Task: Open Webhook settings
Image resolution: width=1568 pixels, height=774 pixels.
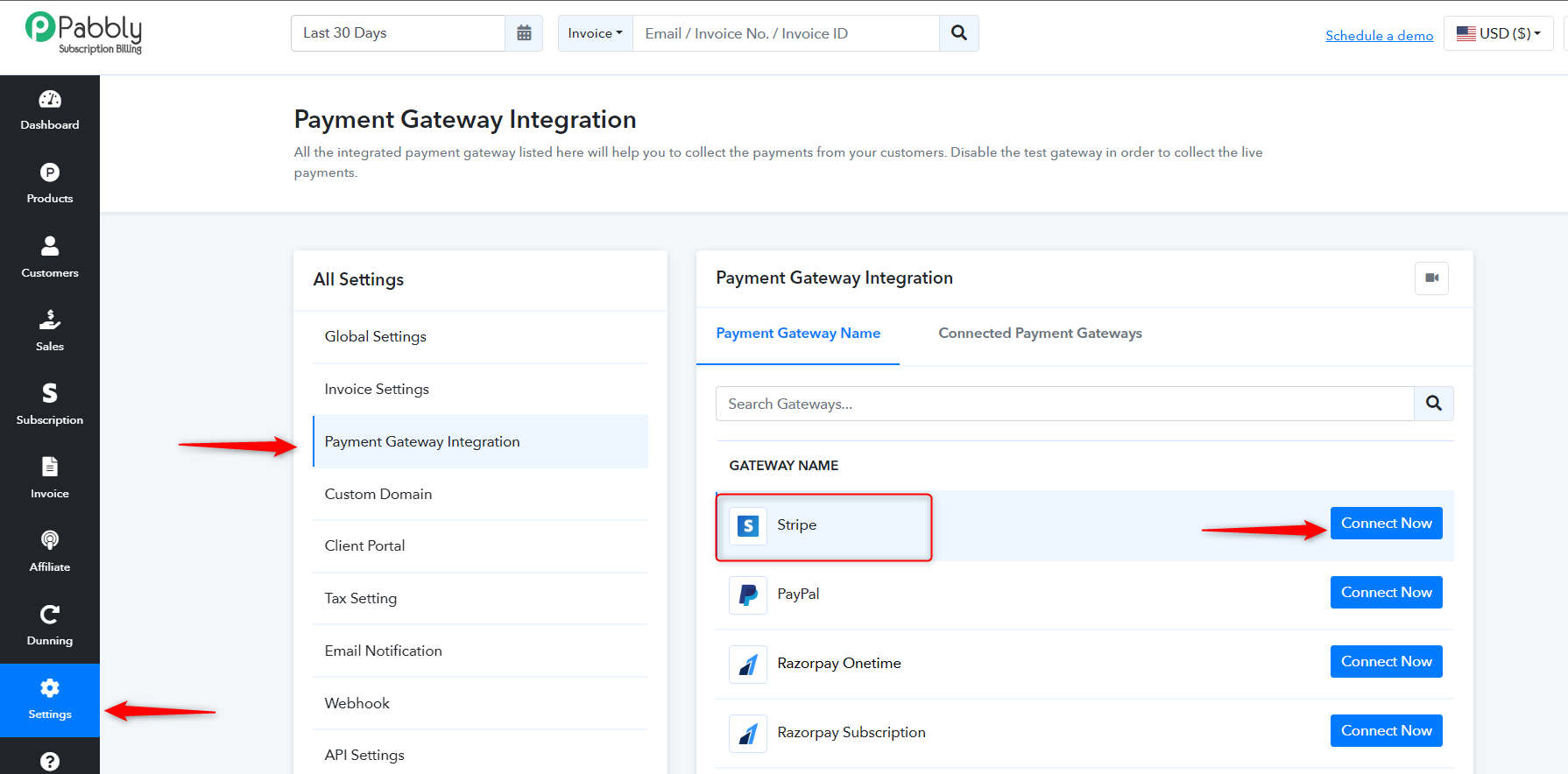Action: pos(480,703)
